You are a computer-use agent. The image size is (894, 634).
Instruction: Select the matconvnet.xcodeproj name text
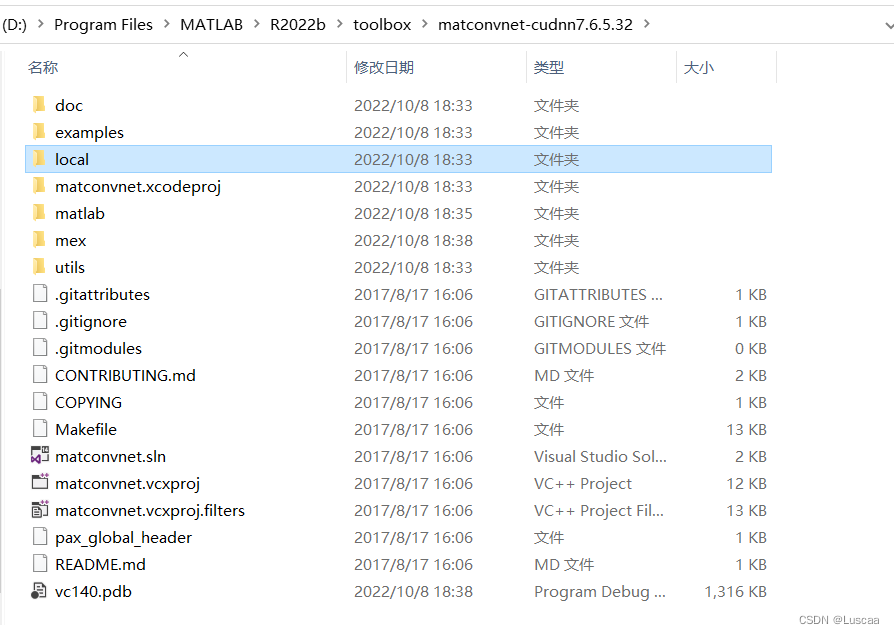tap(138, 186)
